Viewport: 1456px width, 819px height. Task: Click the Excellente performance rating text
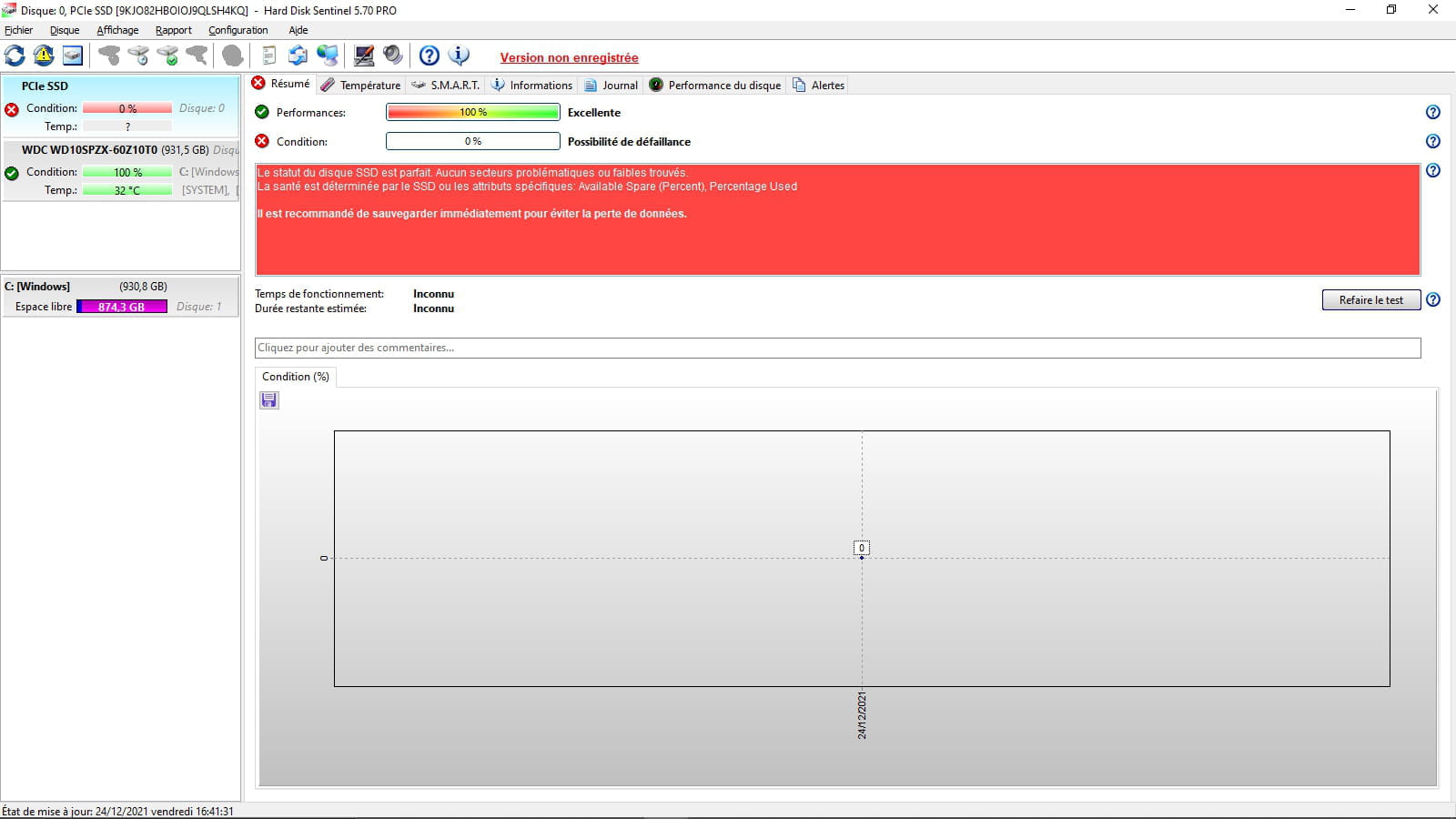(x=594, y=113)
